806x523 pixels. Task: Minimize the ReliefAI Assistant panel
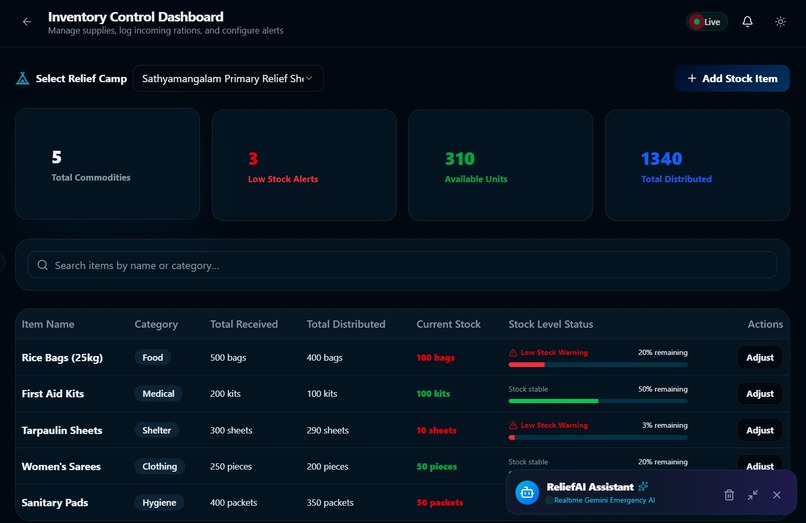click(x=753, y=495)
